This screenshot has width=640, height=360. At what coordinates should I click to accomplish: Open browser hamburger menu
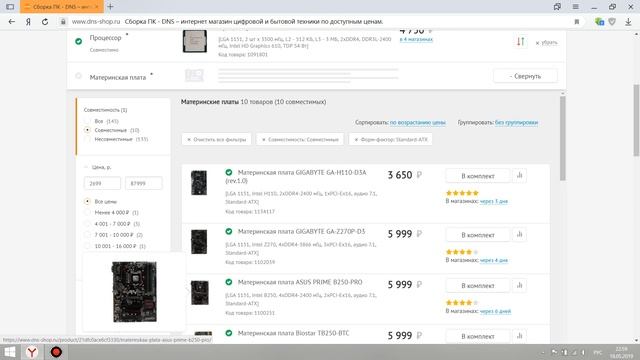(x=576, y=7)
